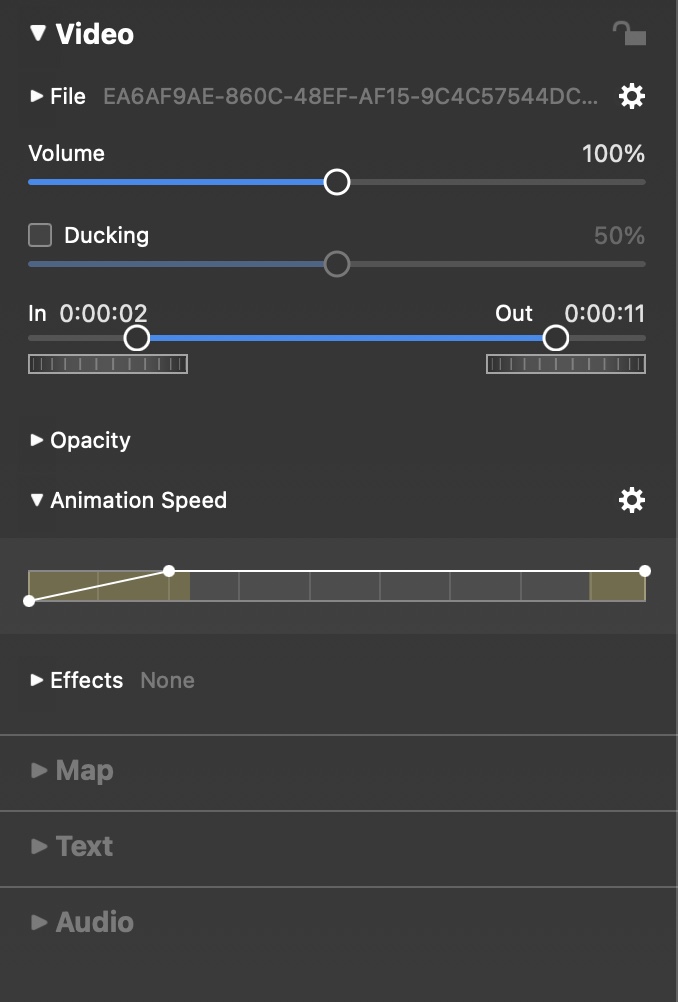Open the Animation Speed gear menu
This screenshot has height=1002, width=678.
click(632, 500)
